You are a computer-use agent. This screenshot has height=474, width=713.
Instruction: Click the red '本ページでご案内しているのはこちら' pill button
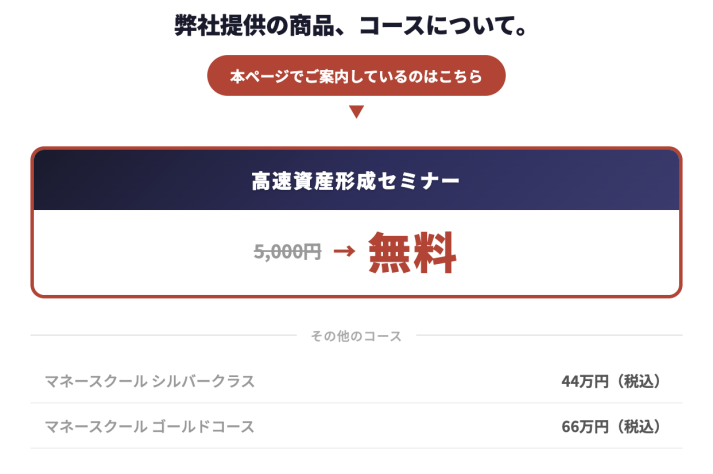click(356, 76)
